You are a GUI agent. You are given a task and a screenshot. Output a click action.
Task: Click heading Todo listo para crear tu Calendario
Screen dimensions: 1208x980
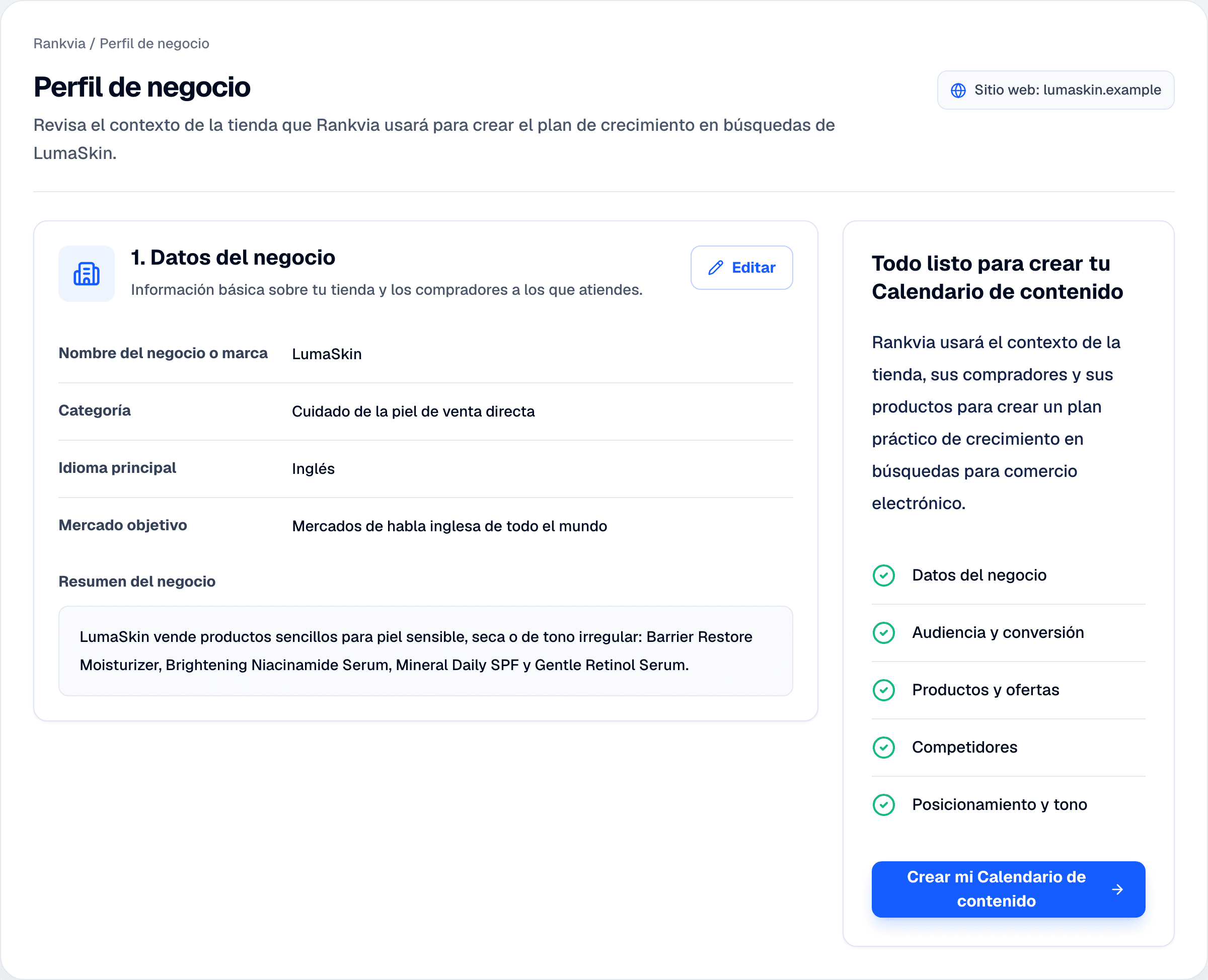pos(997,278)
